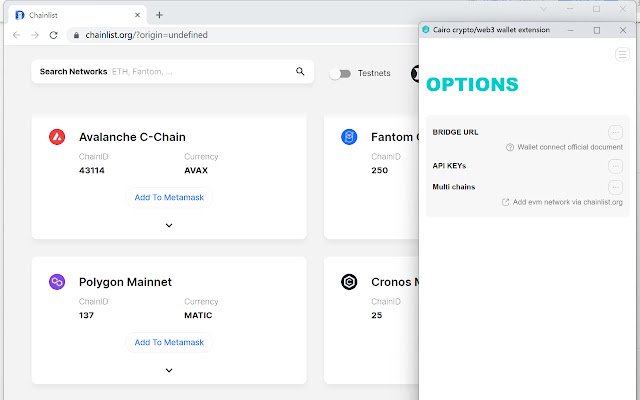640x400 pixels.
Task: Click ChainID value 137
Action: pos(86,315)
